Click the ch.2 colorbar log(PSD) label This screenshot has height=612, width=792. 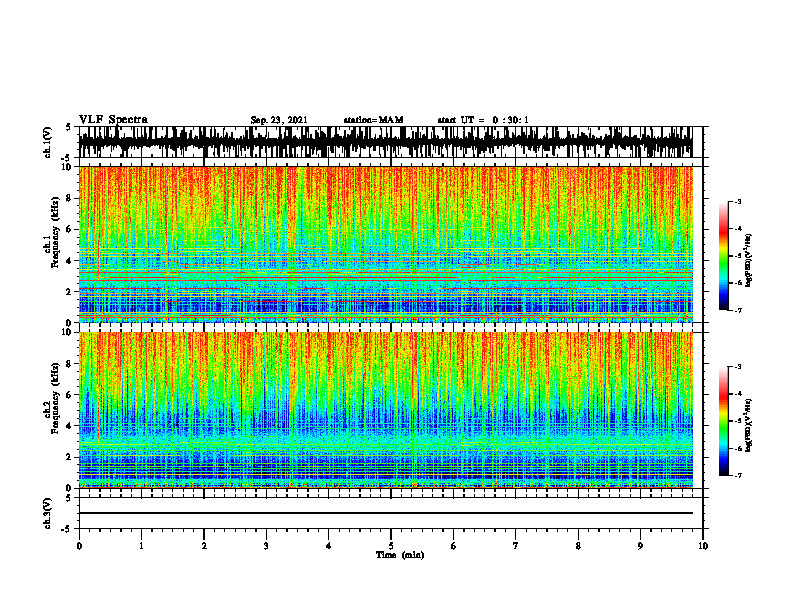[749, 425]
